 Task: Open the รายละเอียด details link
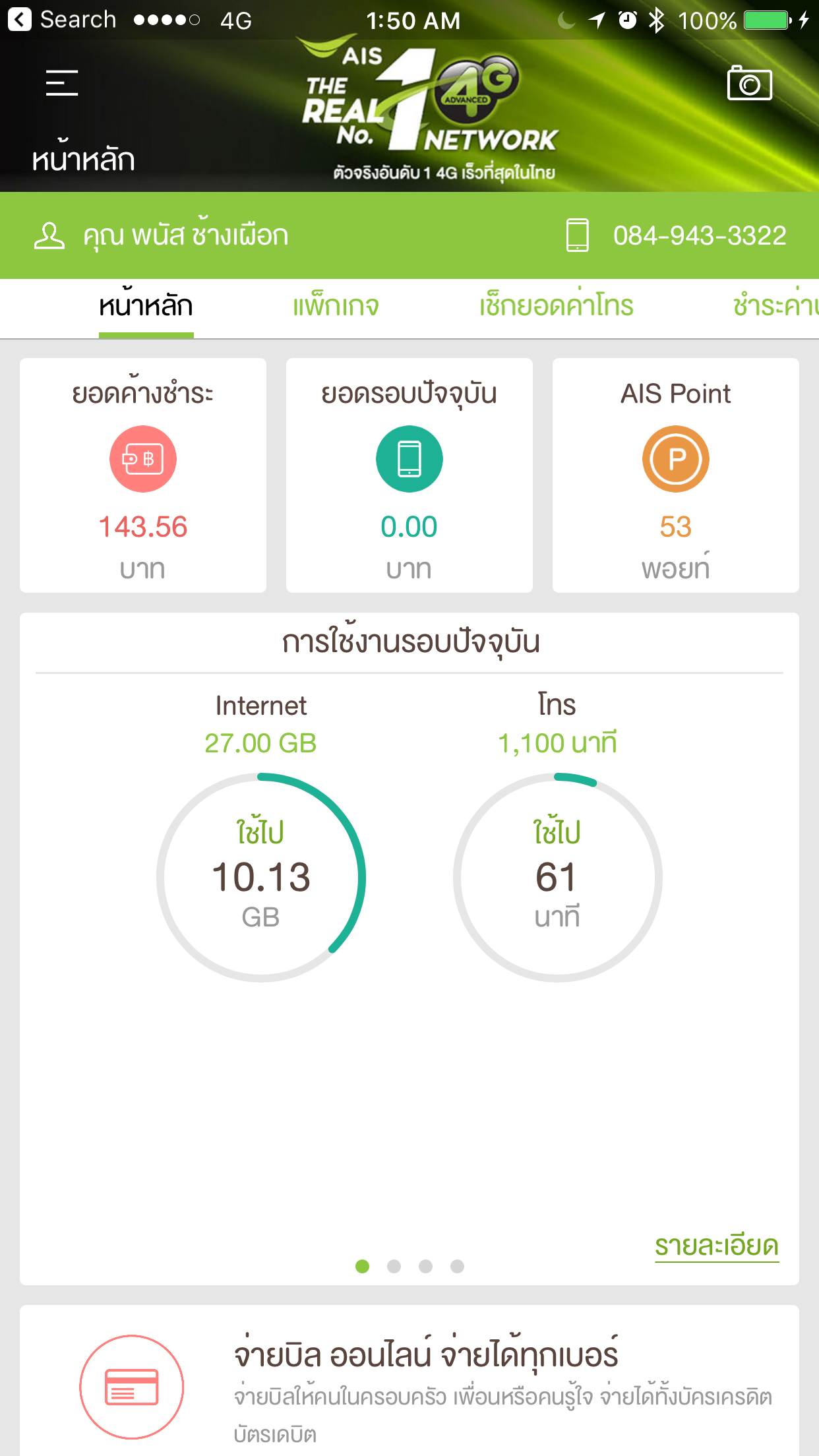tap(716, 1246)
